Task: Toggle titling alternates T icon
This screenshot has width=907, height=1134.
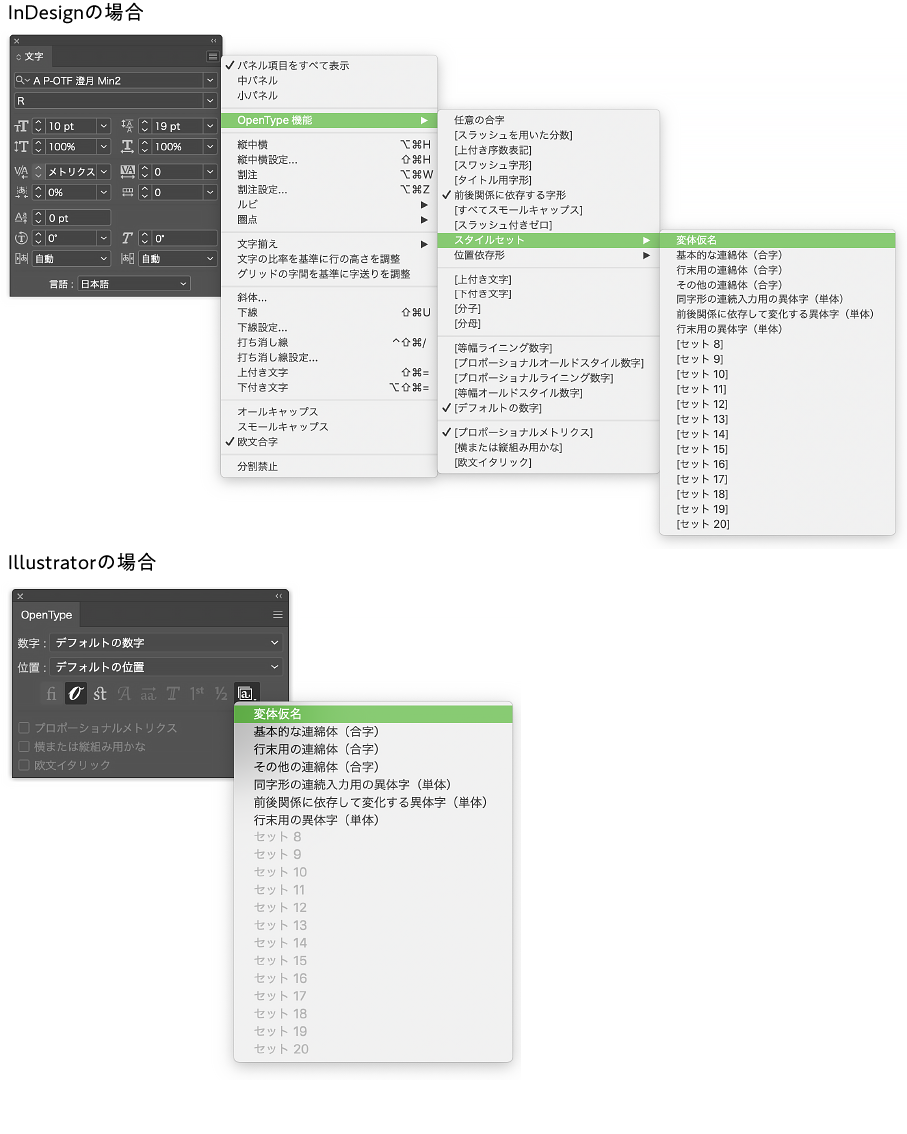Action: click(173, 694)
